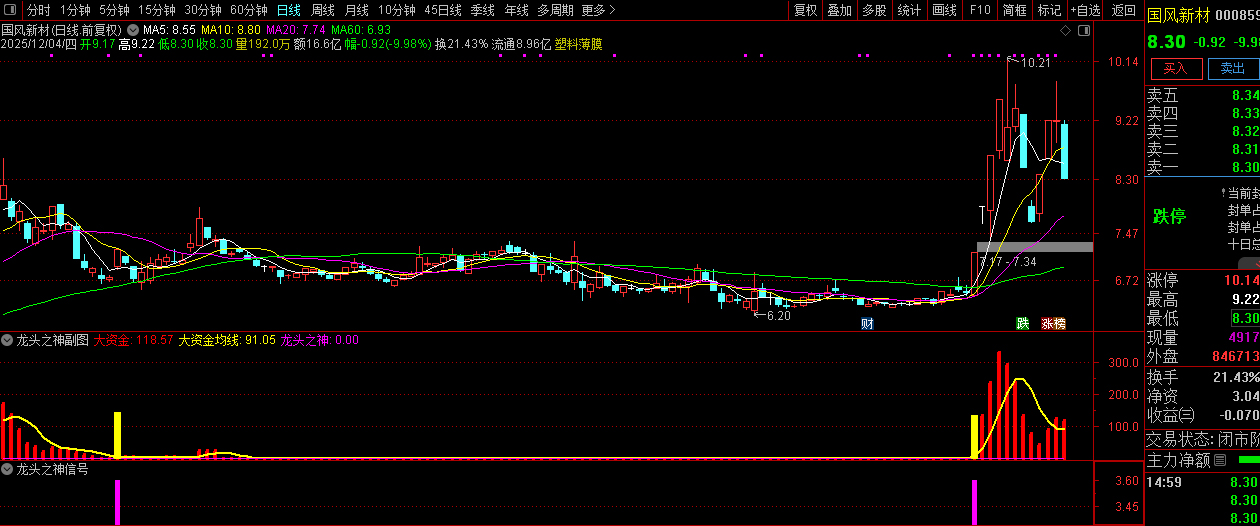Viewport: 1260px width, 526px height.
Task: Select the 日线 daily chart tab
Action: tap(288, 10)
